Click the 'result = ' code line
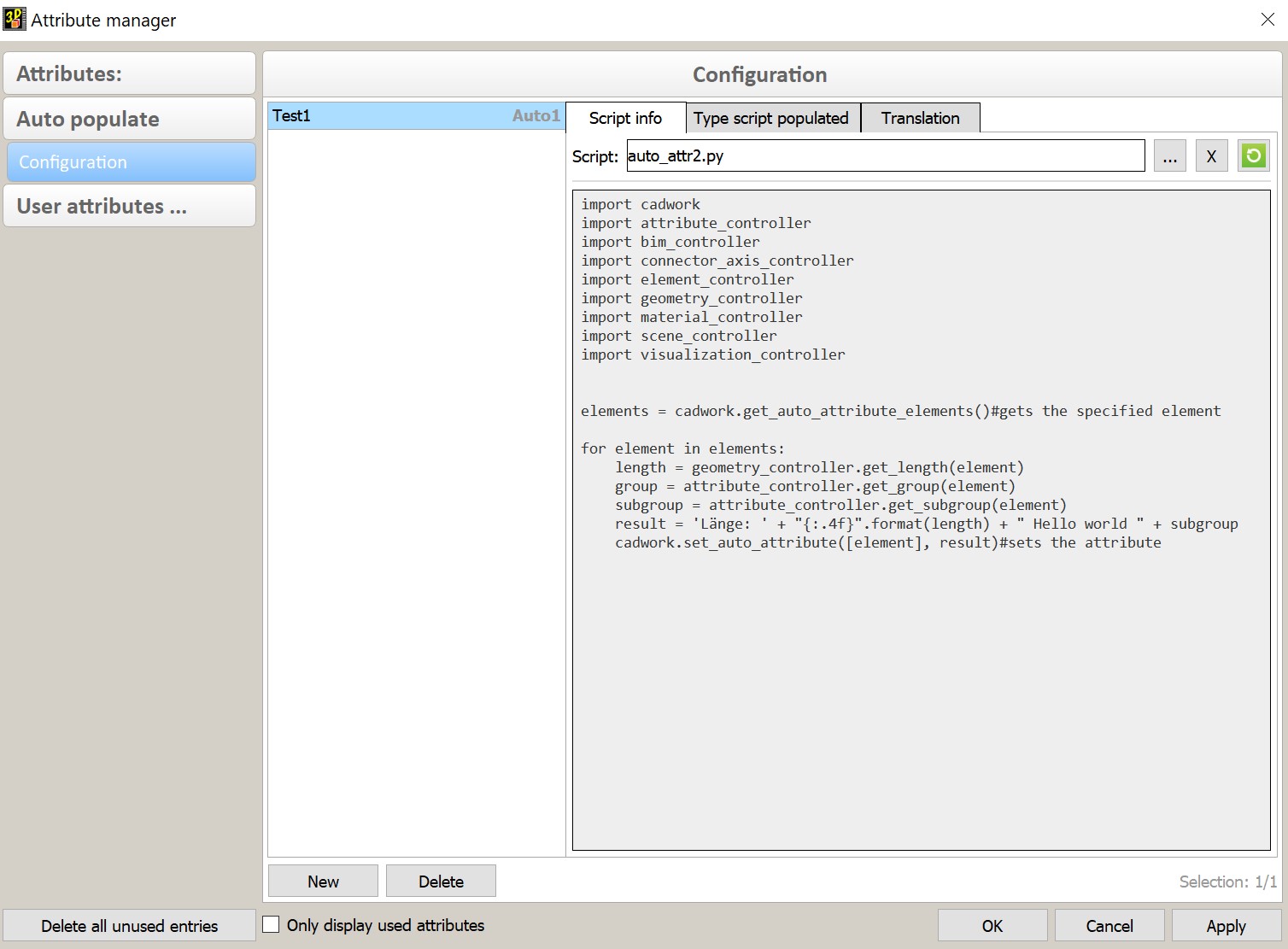Viewport: 1288px width, 949px height. point(927,524)
